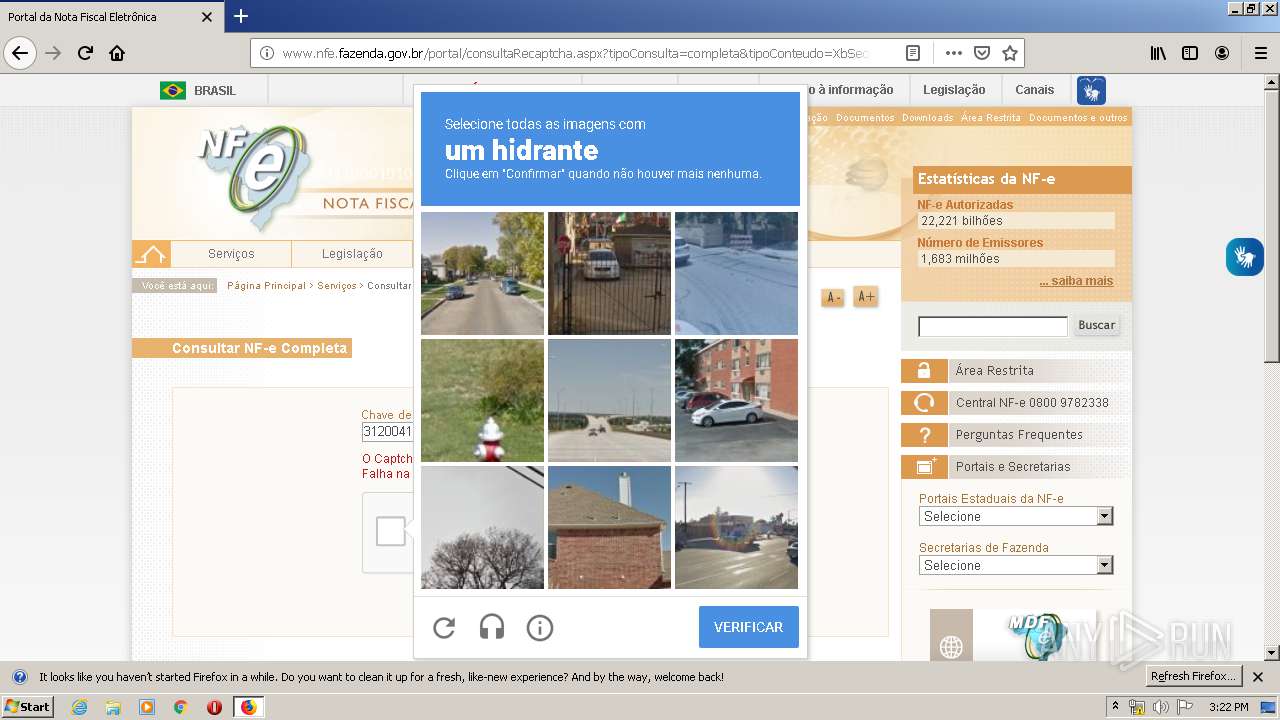Open the Legislação menu tab

coord(352,254)
